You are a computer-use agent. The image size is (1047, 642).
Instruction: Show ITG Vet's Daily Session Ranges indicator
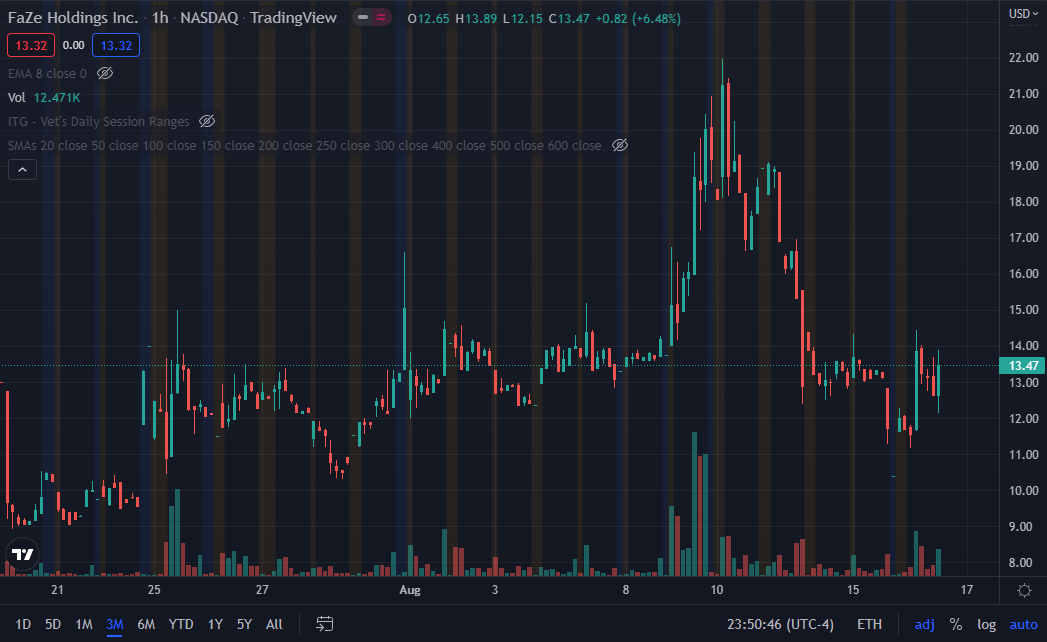(207, 122)
